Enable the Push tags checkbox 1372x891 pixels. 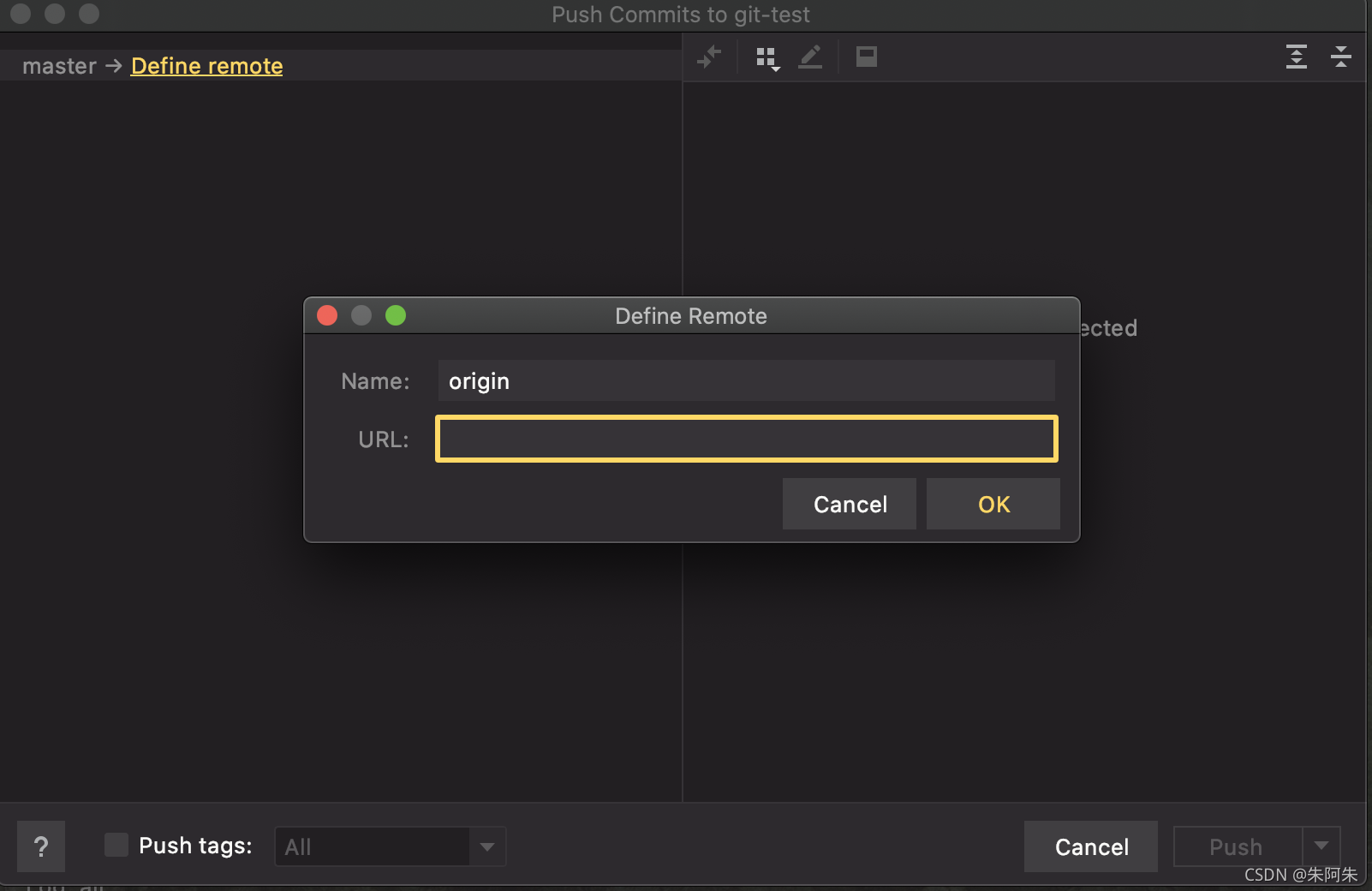pos(116,845)
